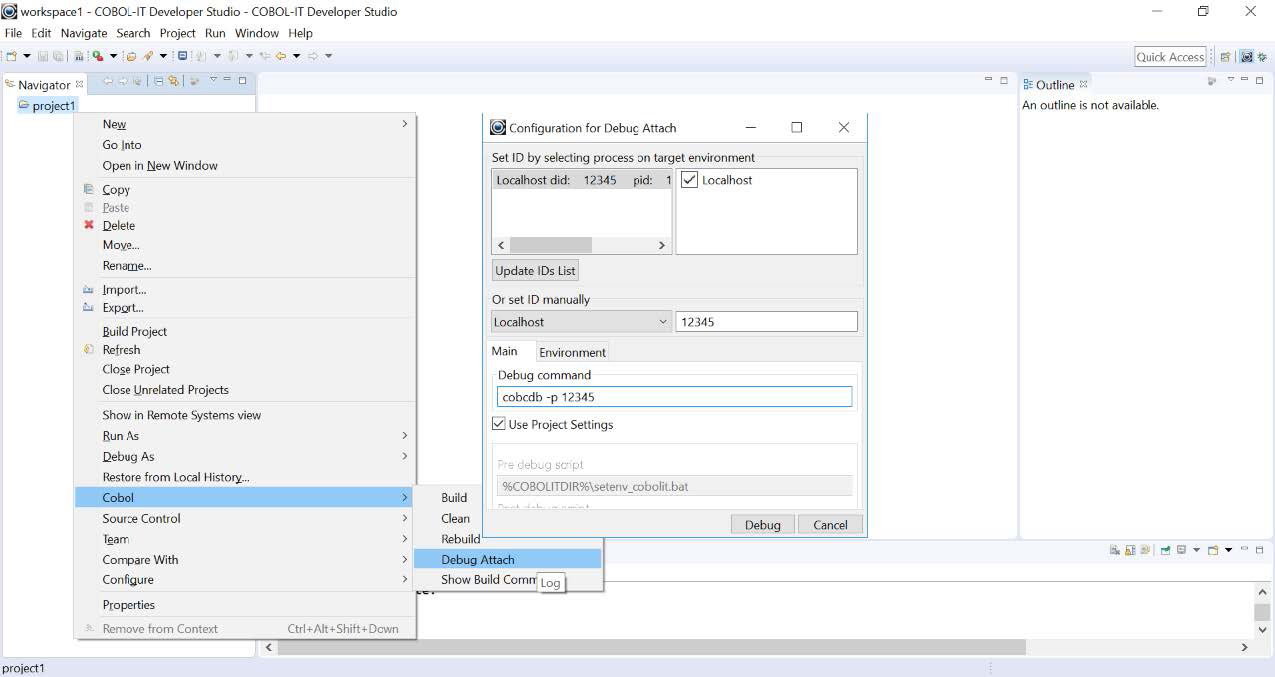This screenshot has width=1275, height=677.
Task: Open the Print tool in the toolbar
Action: coord(78,56)
